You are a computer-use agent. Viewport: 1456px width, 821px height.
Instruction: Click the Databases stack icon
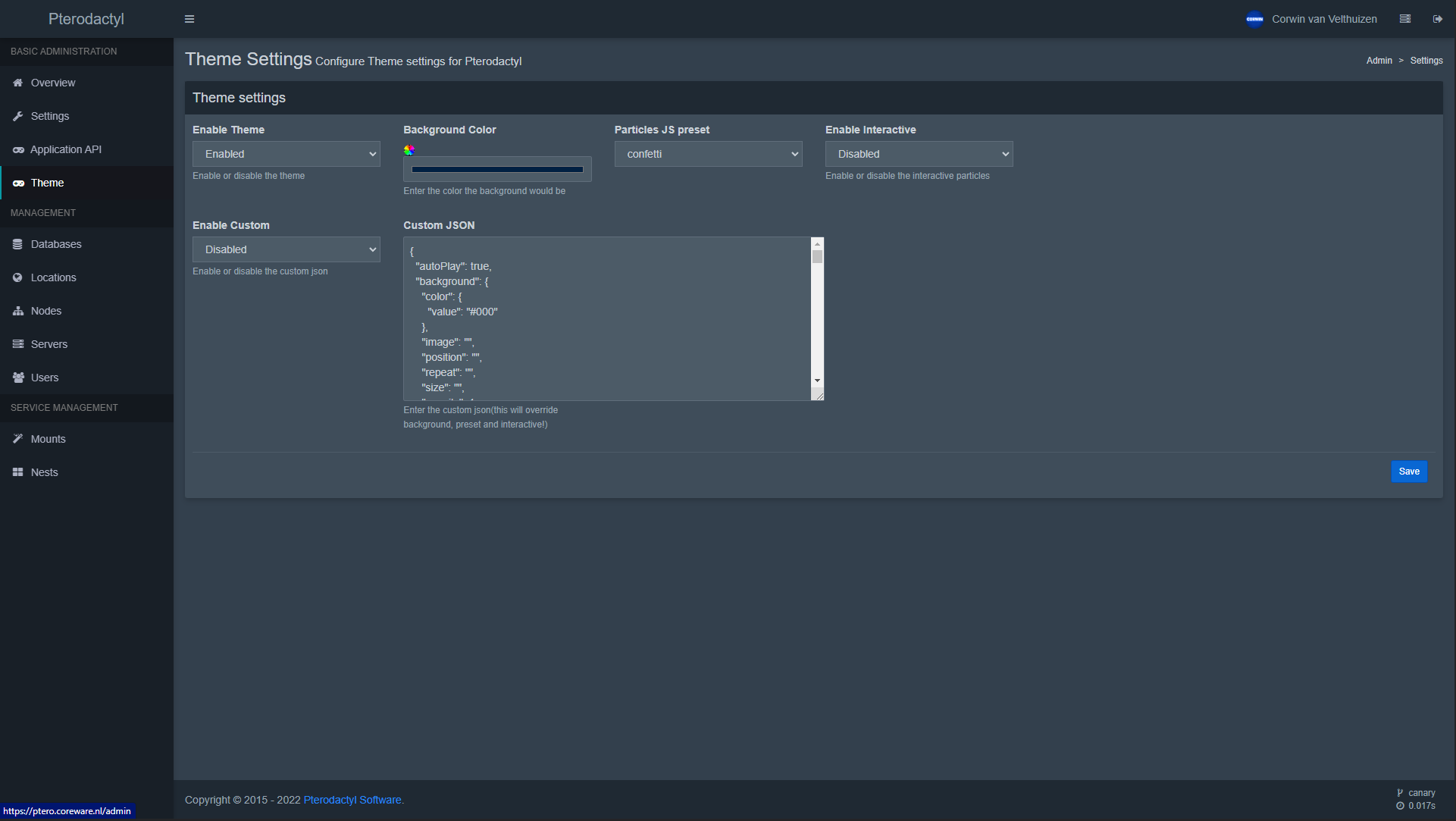point(17,244)
